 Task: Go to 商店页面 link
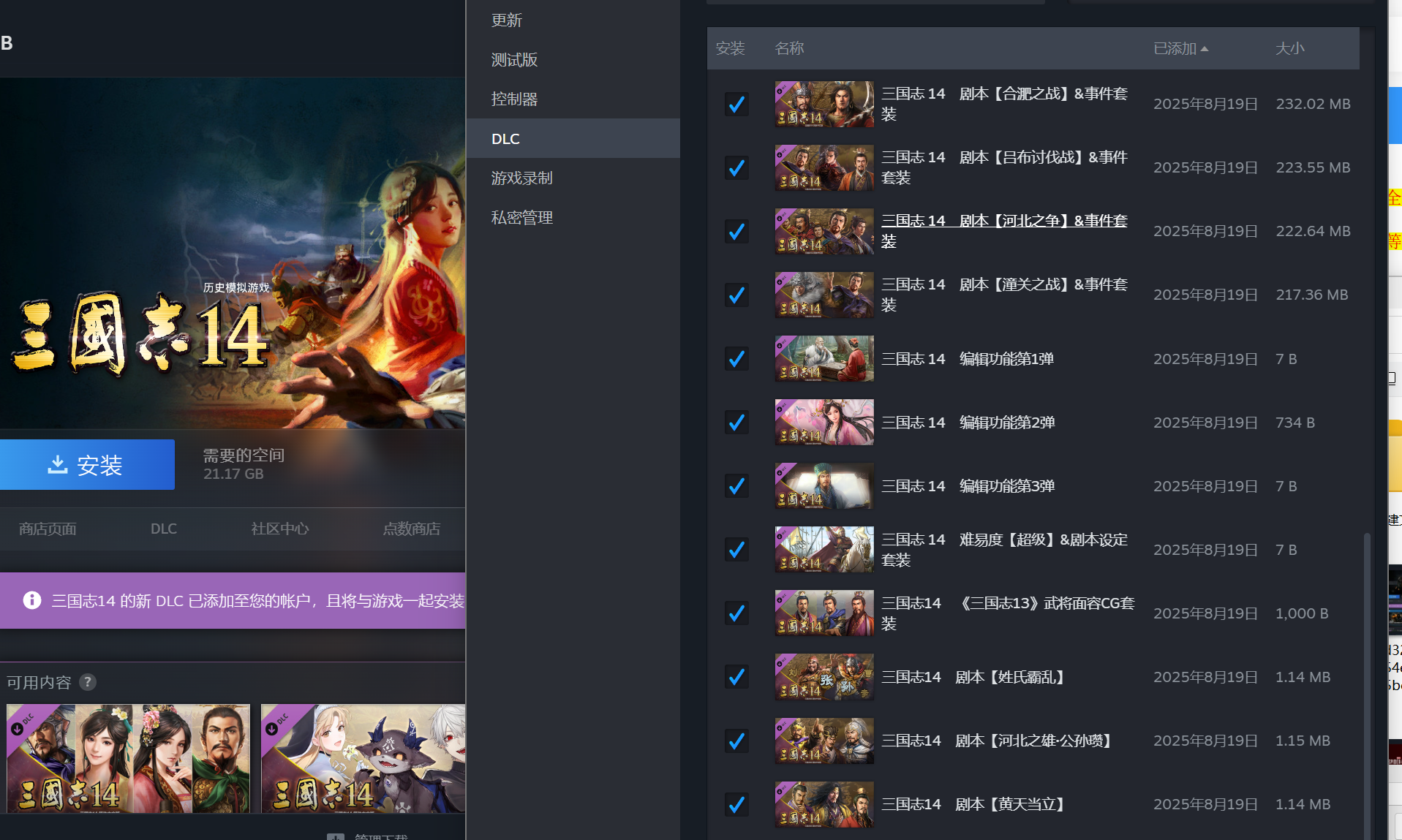48,529
